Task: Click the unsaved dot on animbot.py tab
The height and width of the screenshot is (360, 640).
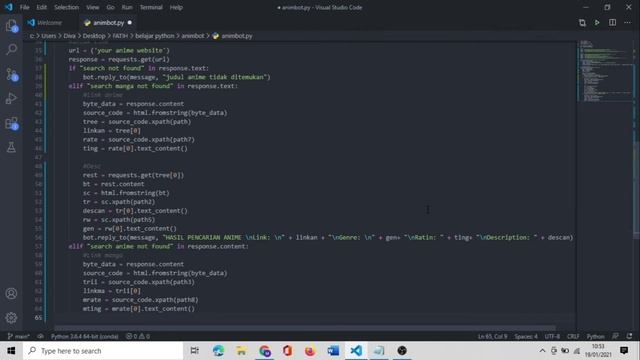Action: pyautogui.click(x=130, y=23)
